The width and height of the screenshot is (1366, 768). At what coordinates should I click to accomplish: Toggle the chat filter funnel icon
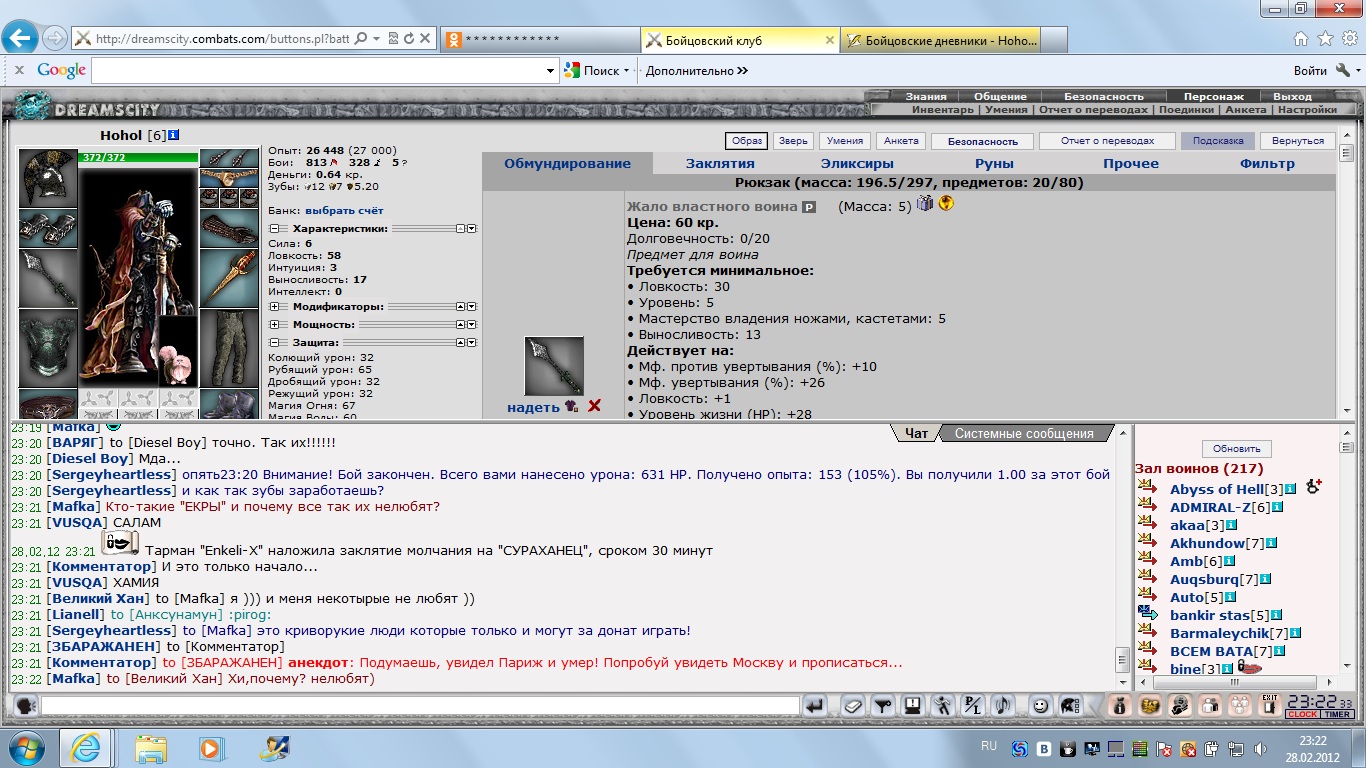(x=882, y=706)
